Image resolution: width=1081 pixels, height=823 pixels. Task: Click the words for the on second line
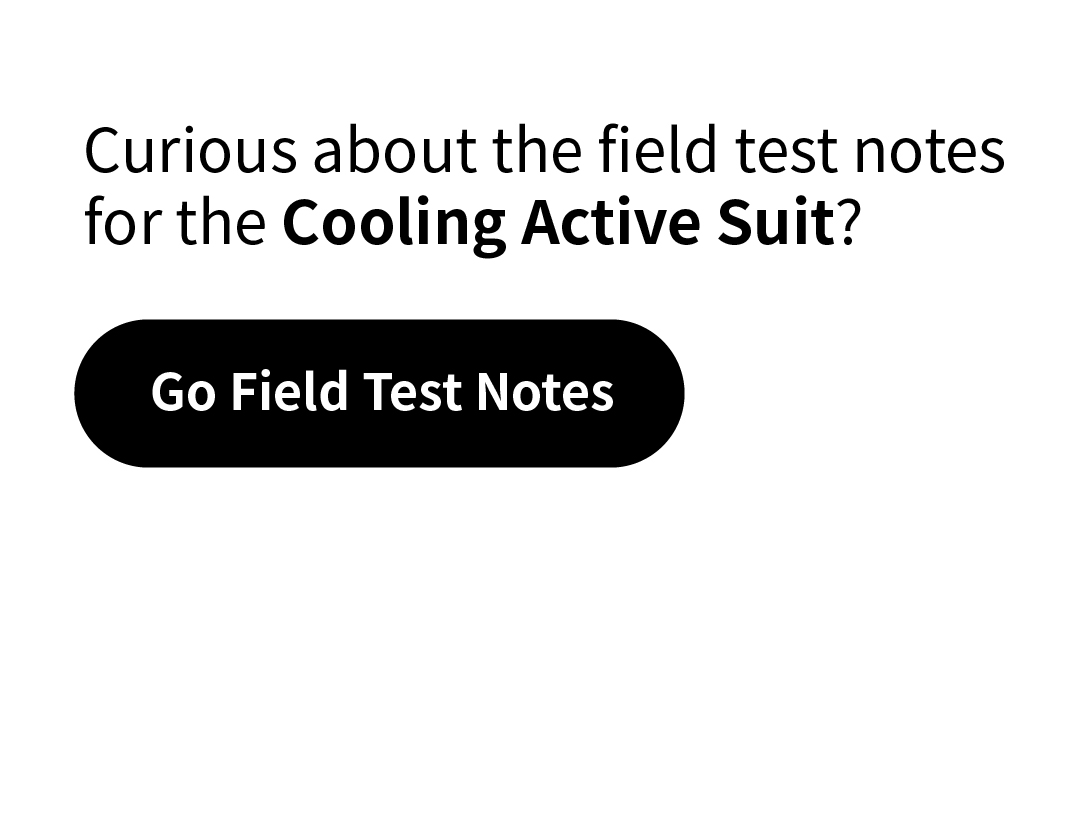(175, 221)
